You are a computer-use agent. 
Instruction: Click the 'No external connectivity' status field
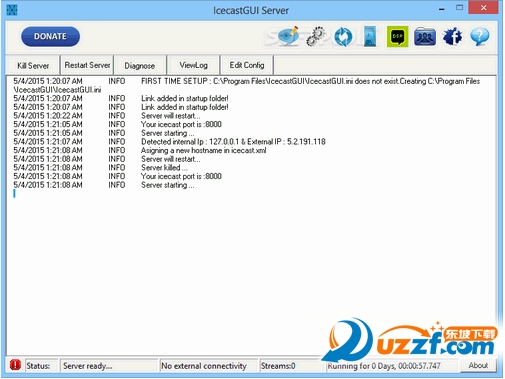[209, 366]
